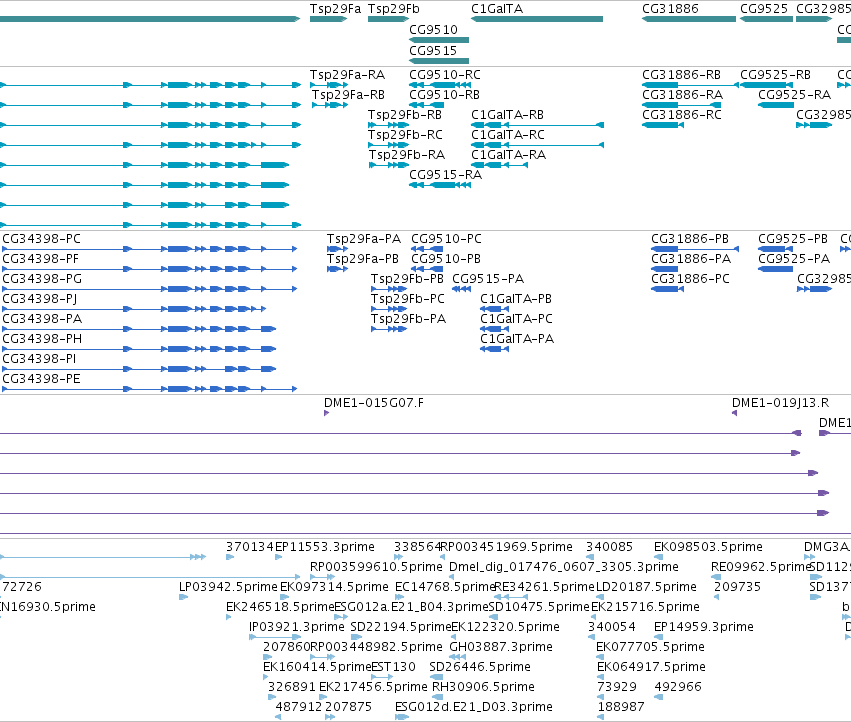
Task: Click protein label CG34398-PA
Action: [x=42, y=319]
